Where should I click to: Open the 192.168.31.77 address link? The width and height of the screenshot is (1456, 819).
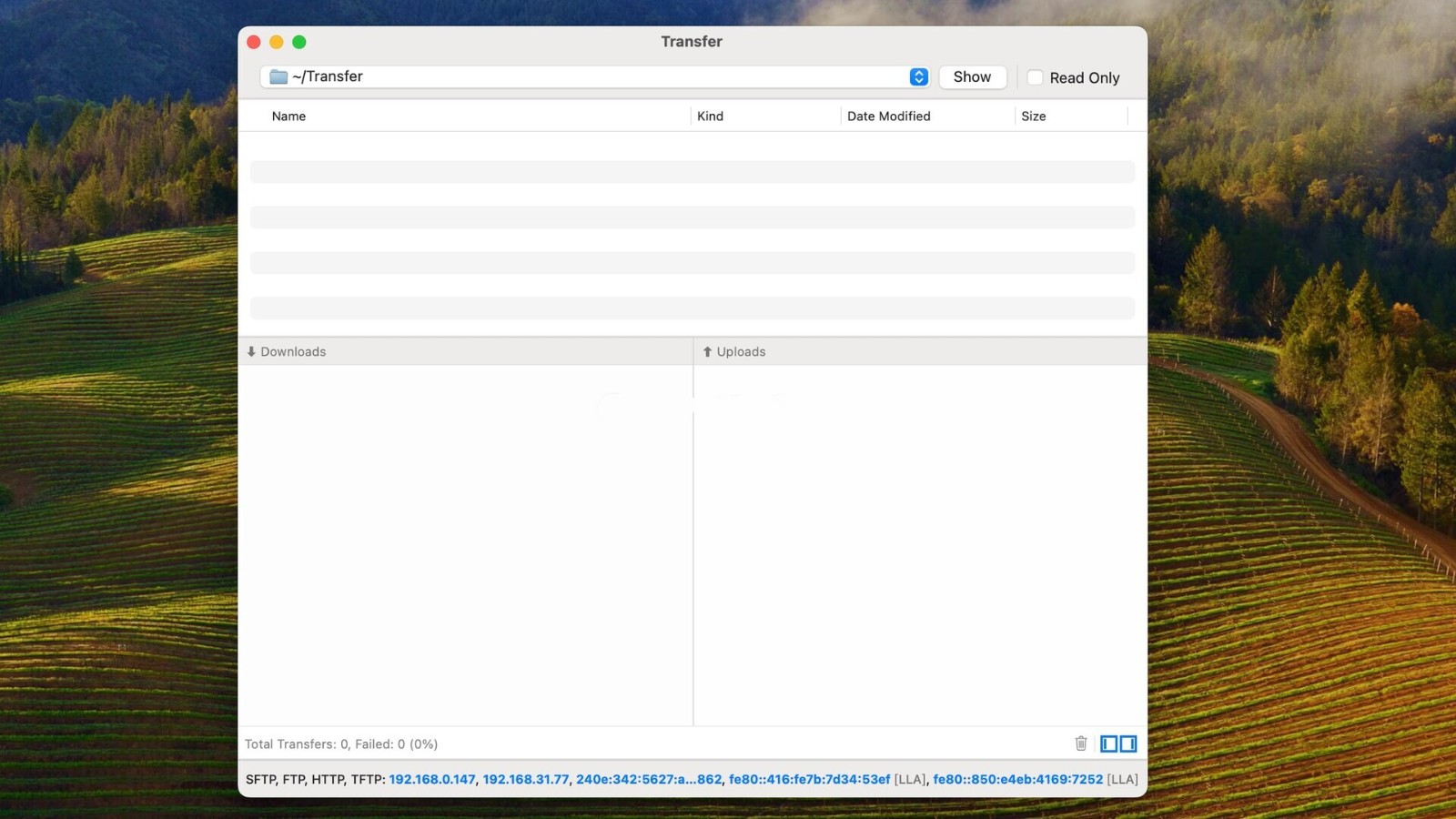coord(526,780)
